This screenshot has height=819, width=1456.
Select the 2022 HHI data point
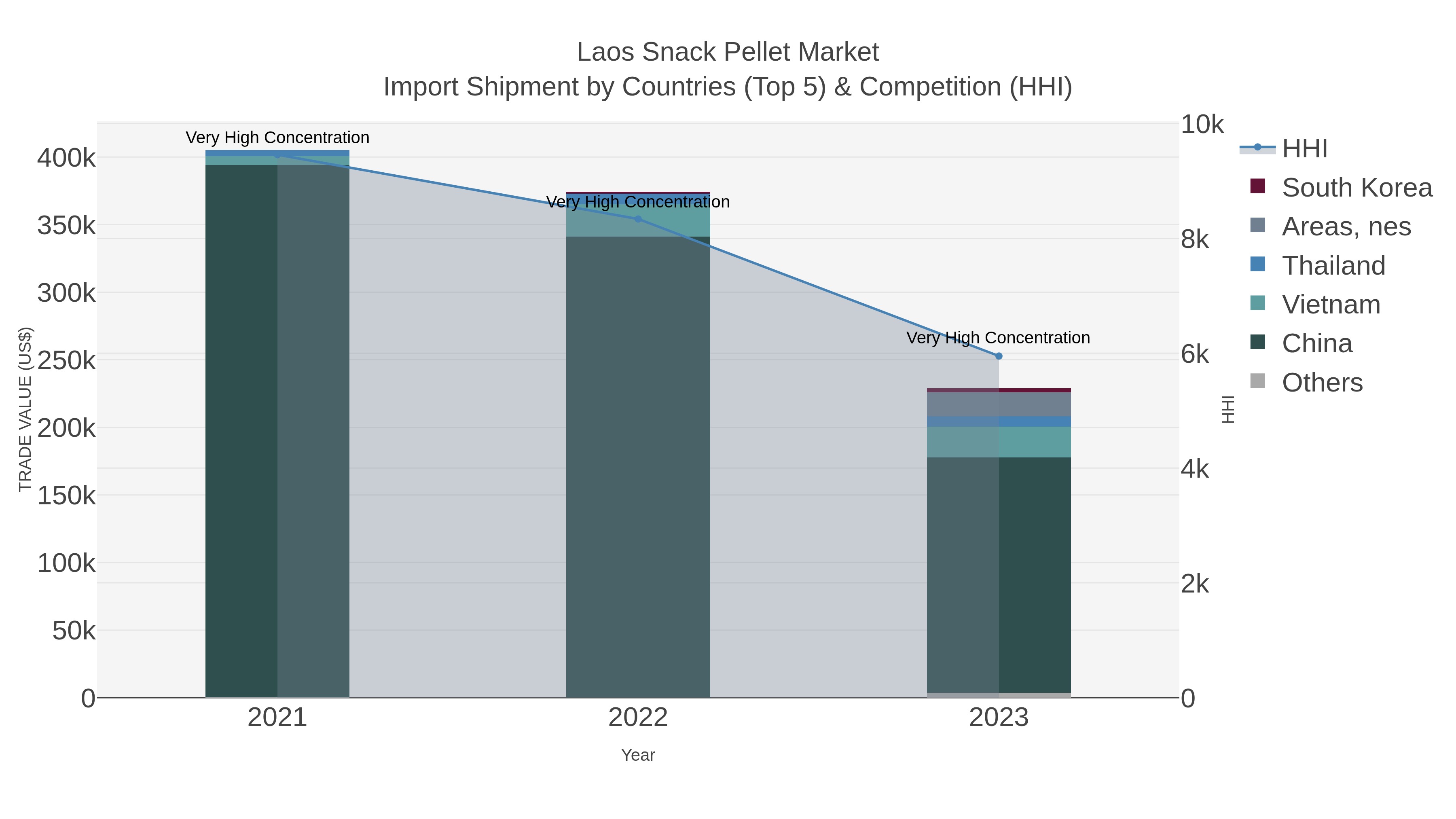click(x=638, y=219)
